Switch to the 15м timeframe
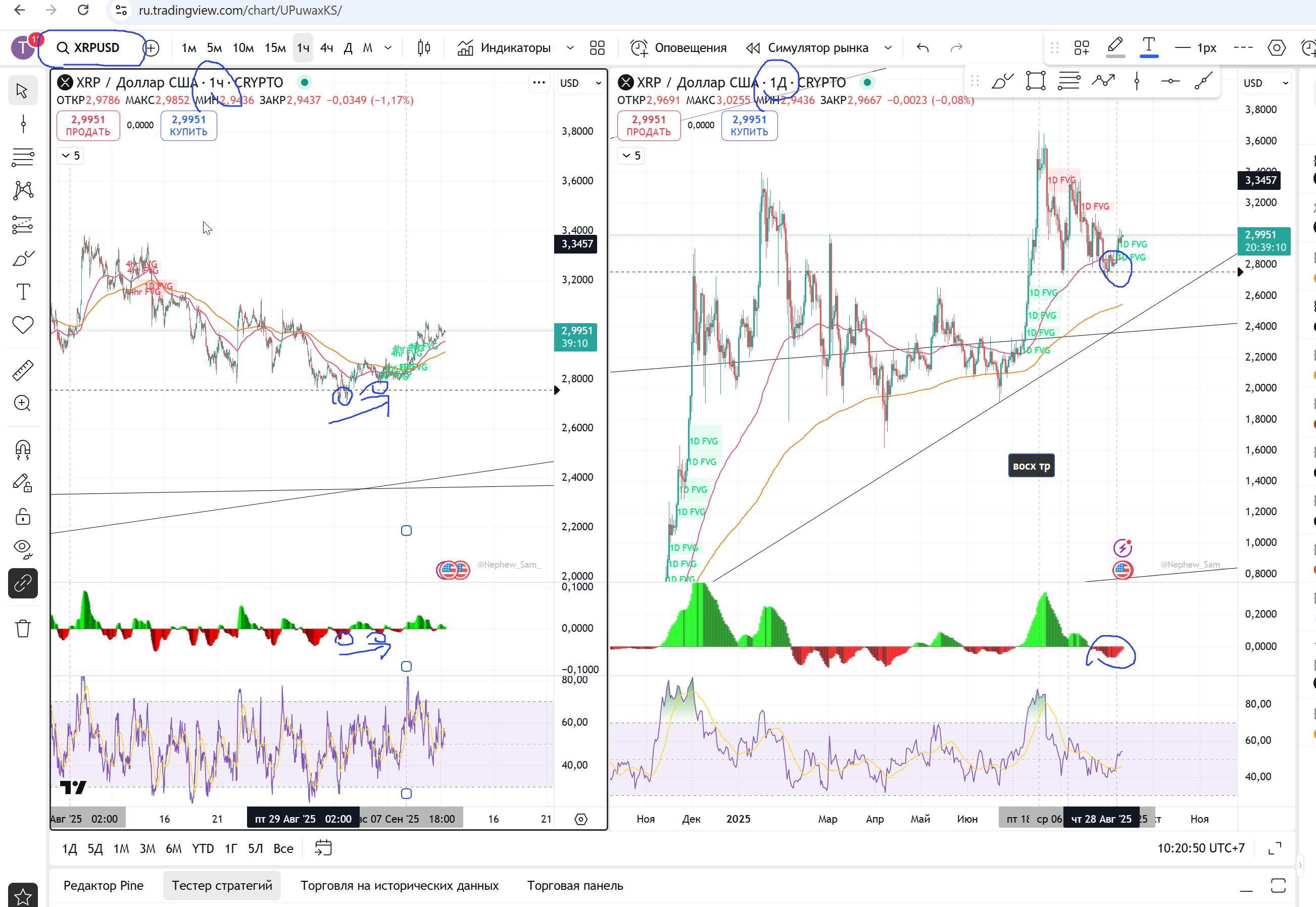This screenshot has height=907, width=1316. [x=275, y=48]
